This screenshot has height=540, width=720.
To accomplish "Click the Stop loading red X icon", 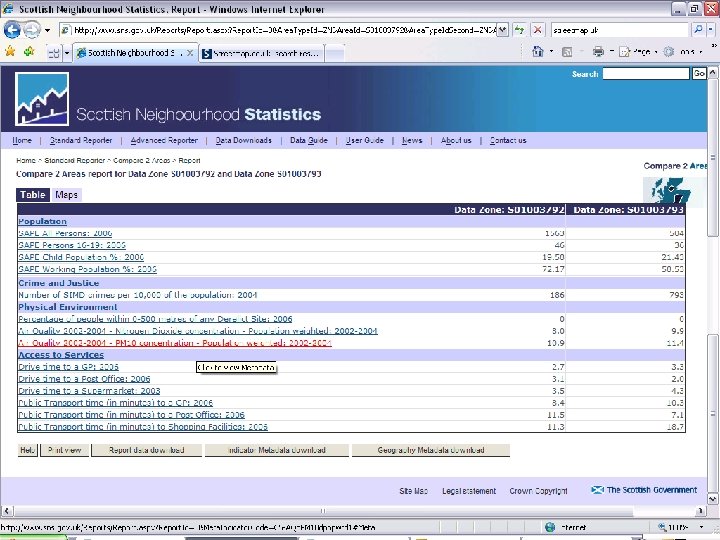I will coord(537,30).
